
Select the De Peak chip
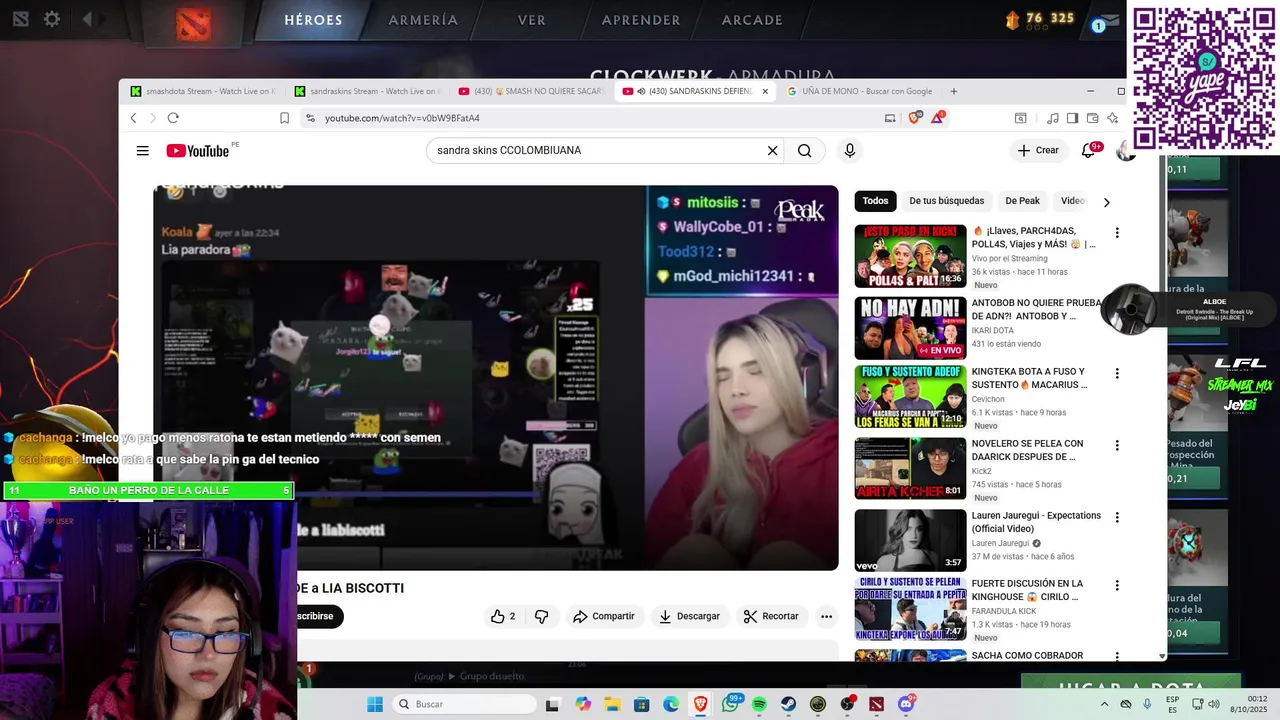1022,201
